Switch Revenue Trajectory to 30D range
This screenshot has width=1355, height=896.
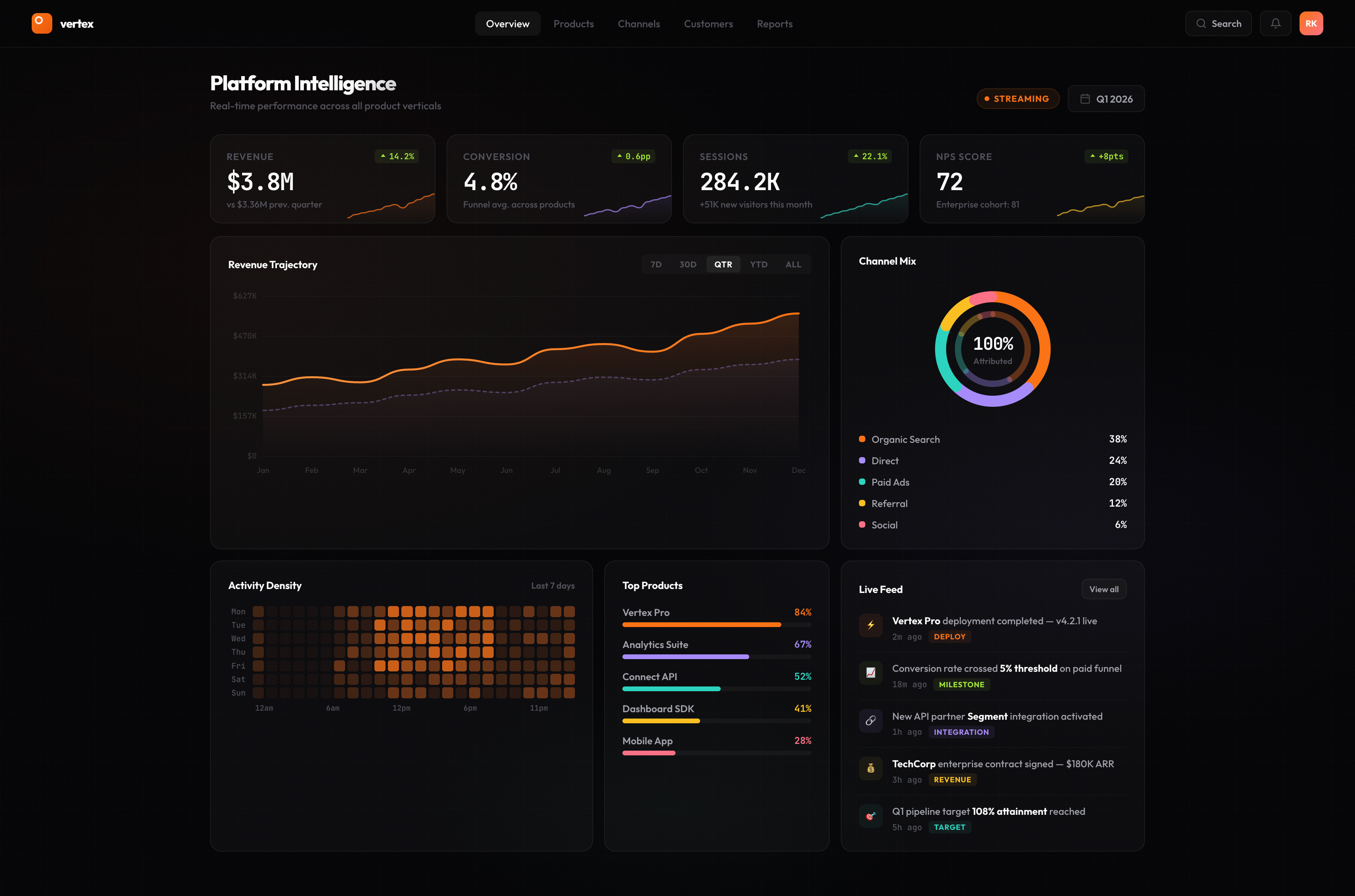click(x=688, y=264)
